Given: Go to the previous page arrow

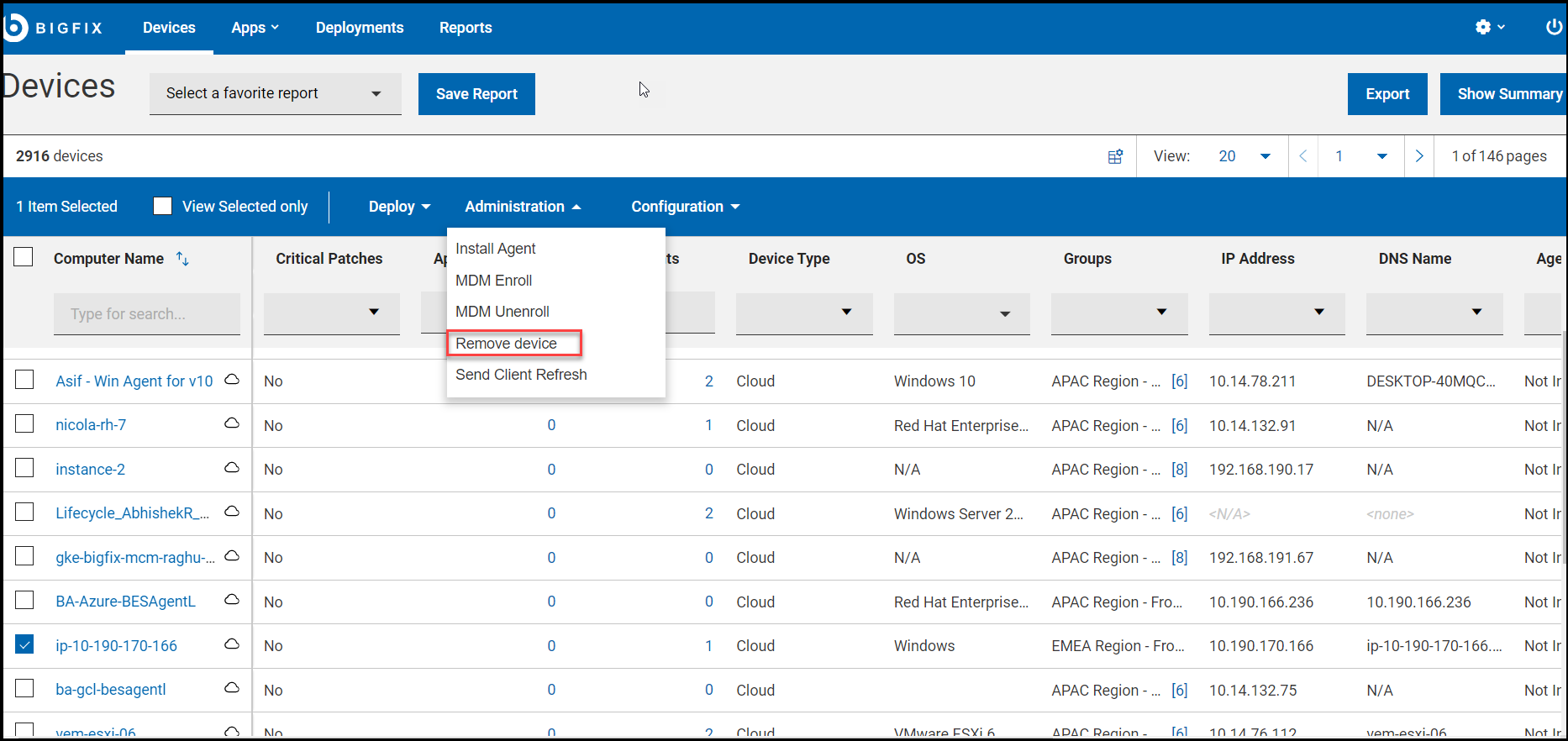Looking at the screenshot, I should point(1303,156).
